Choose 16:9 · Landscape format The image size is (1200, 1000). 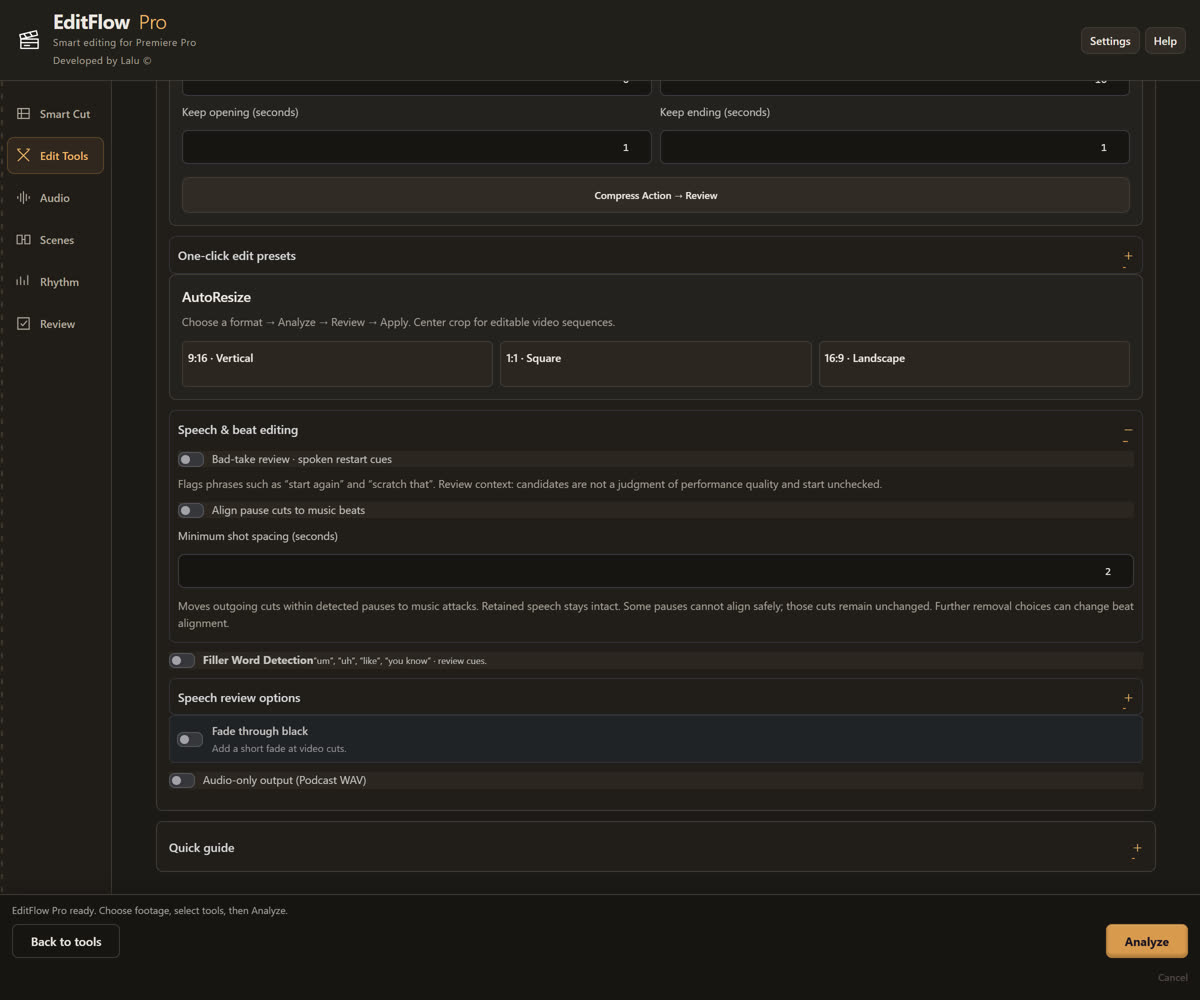pos(974,364)
